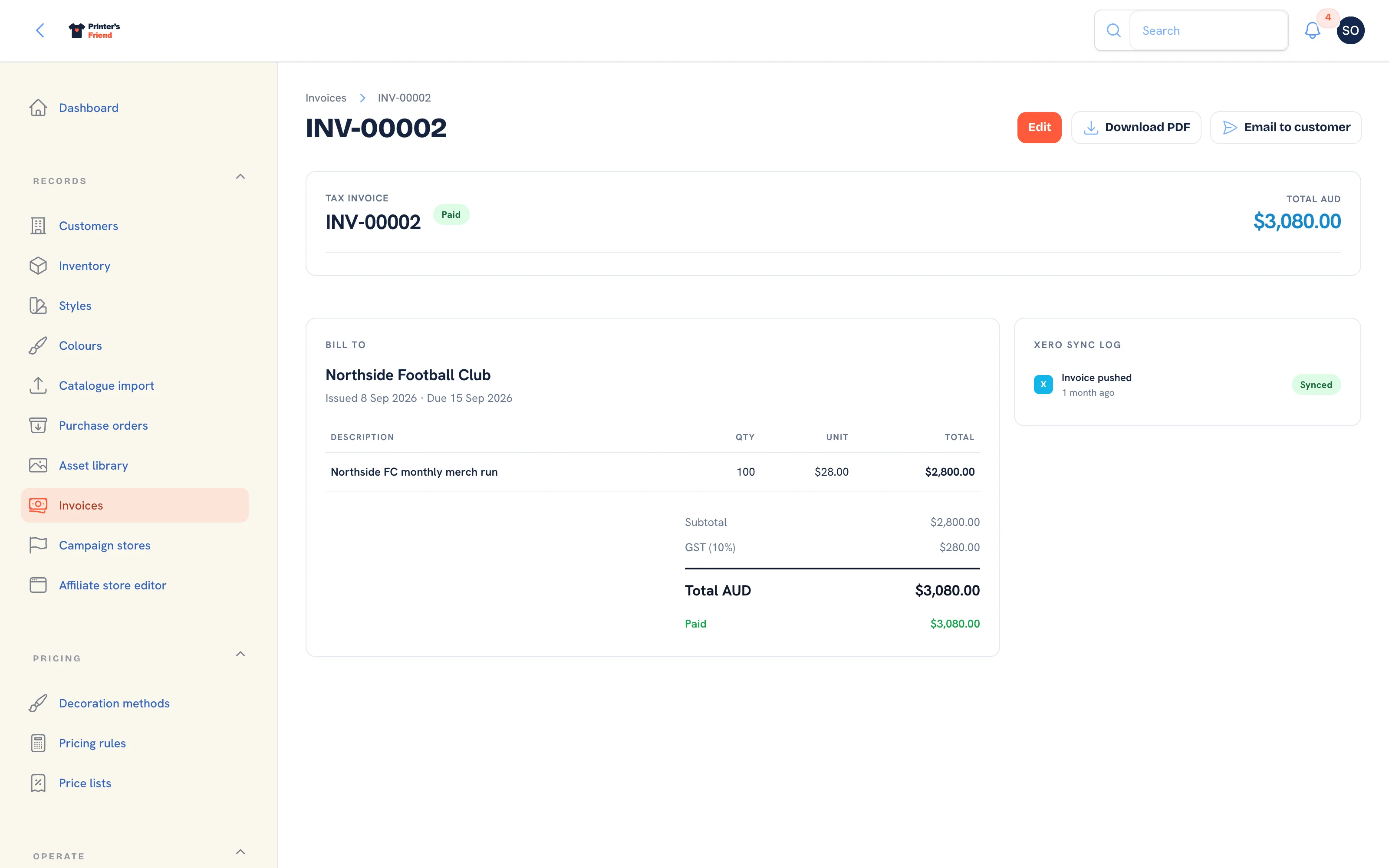Click the Paid status badge
This screenshot has width=1389, height=868.
[x=451, y=215]
